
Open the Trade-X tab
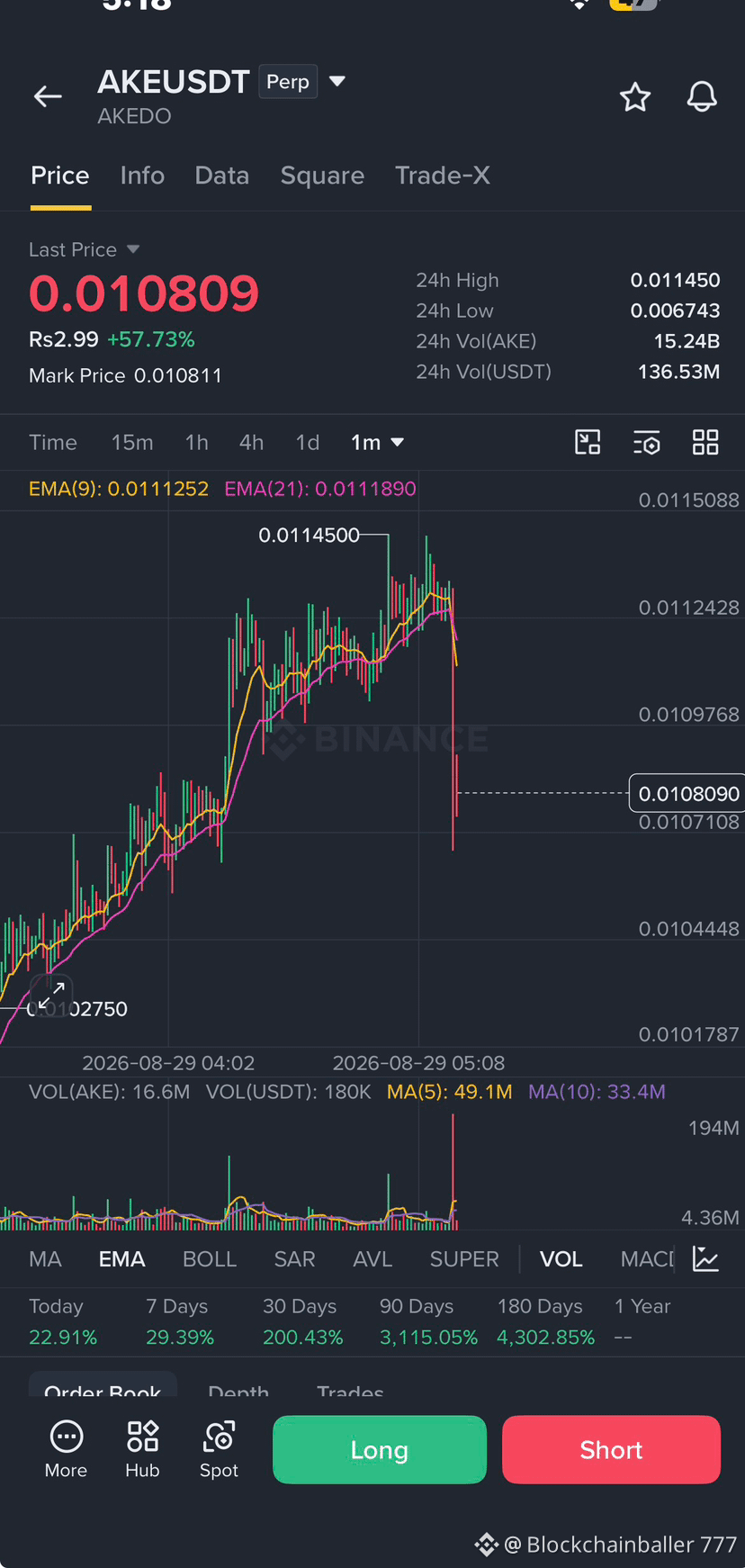pos(443,176)
